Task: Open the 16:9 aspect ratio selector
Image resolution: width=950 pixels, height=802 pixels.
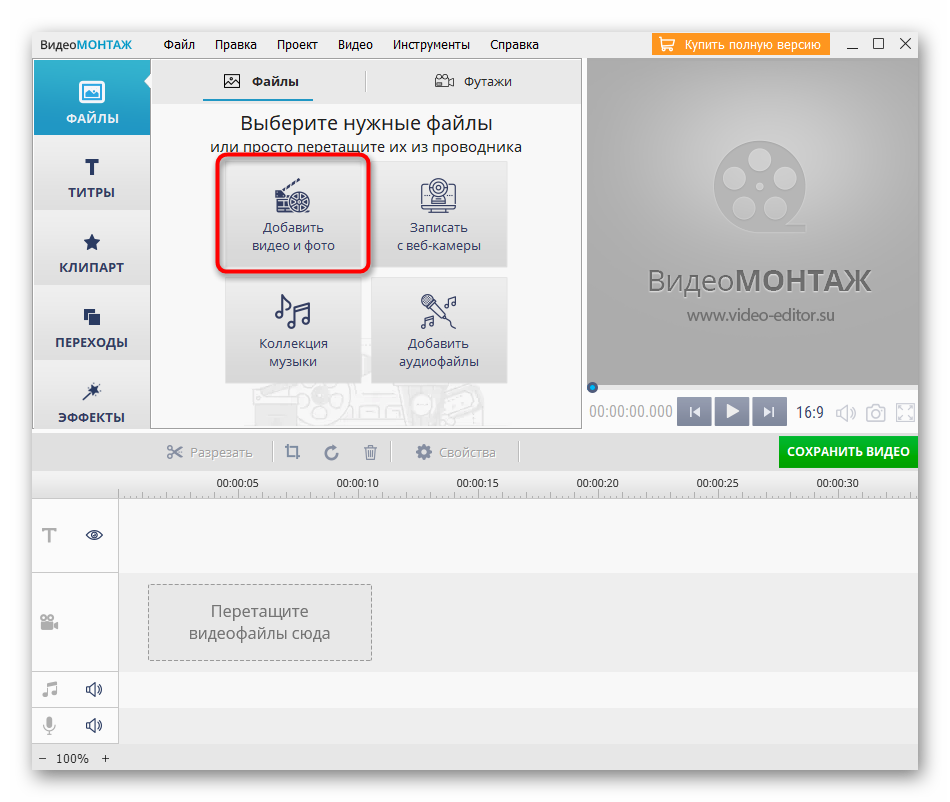Action: (809, 412)
